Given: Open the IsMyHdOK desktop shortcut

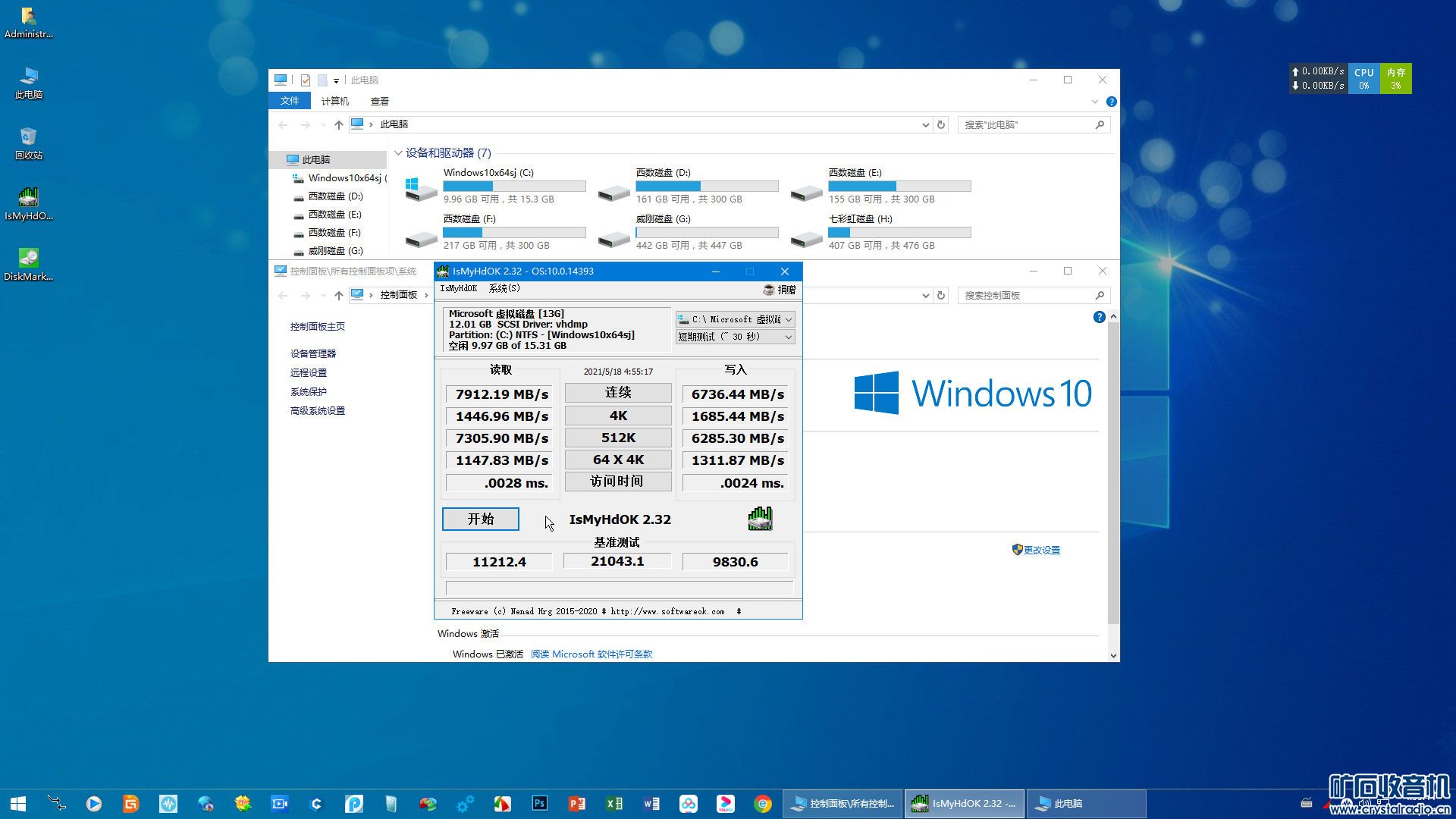Looking at the screenshot, I should [28, 203].
